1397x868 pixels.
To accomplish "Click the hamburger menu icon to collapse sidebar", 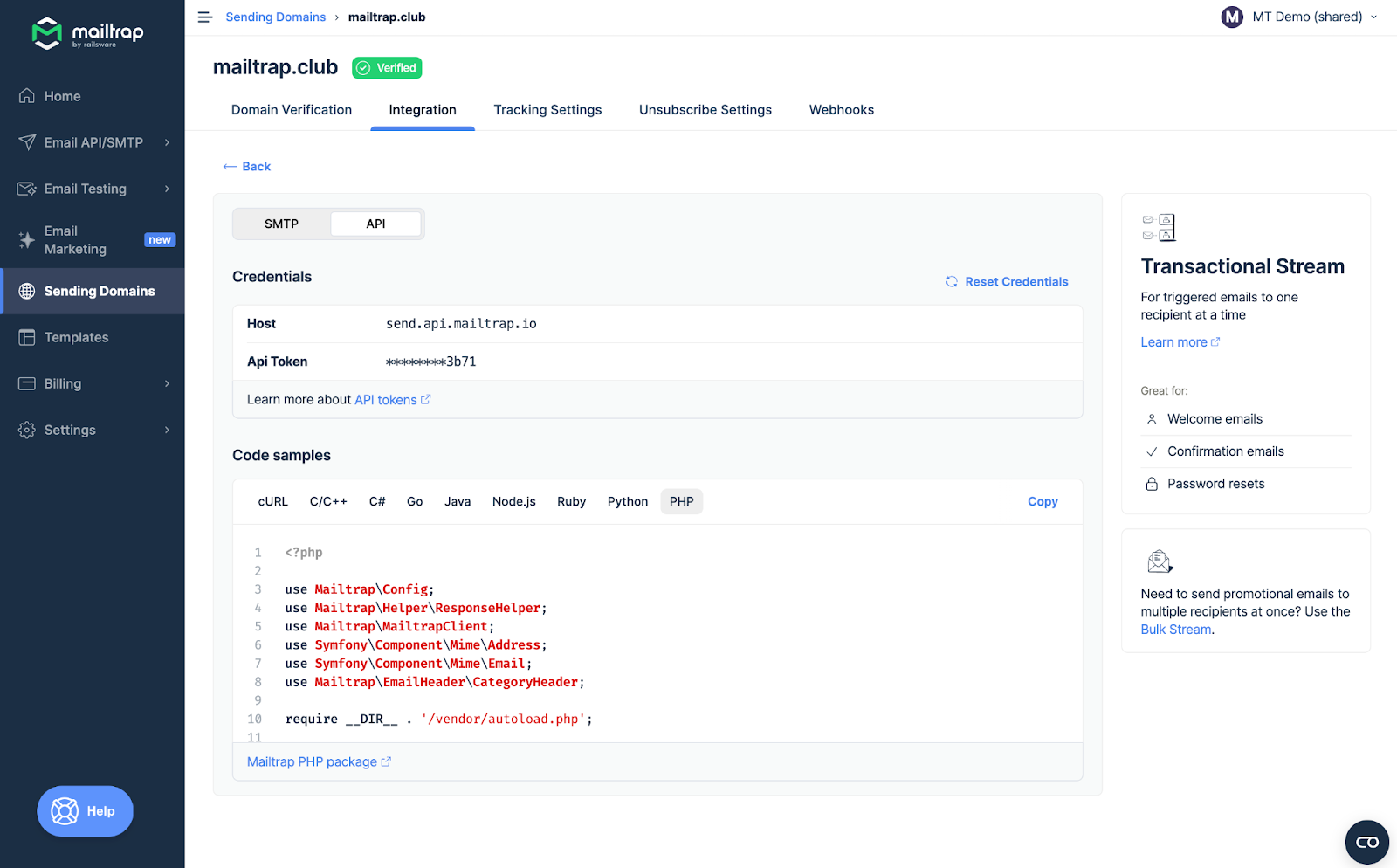I will [x=205, y=17].
